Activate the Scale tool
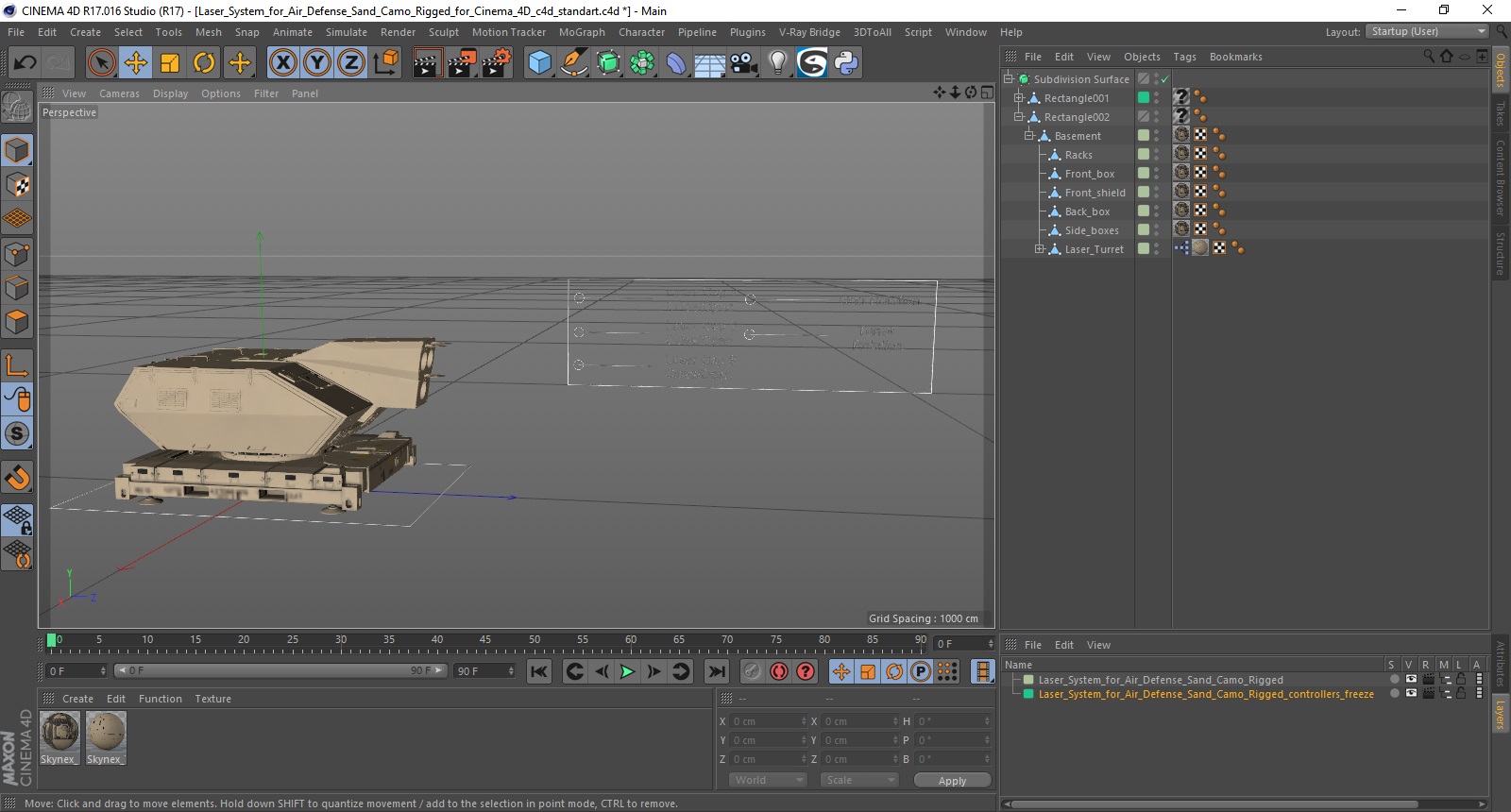The image size is (1511, 812). [x=170, y=63]
